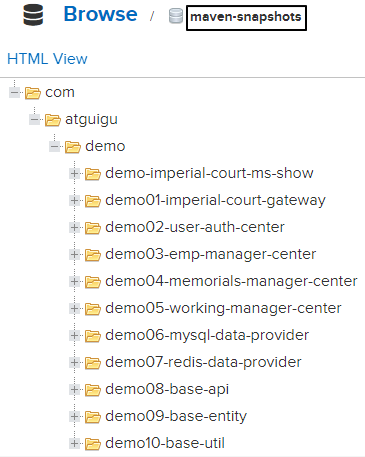The height and width of the screenshot is (457, 365).
Task: Click the demo folder icon
Action: tap(73, 147)
